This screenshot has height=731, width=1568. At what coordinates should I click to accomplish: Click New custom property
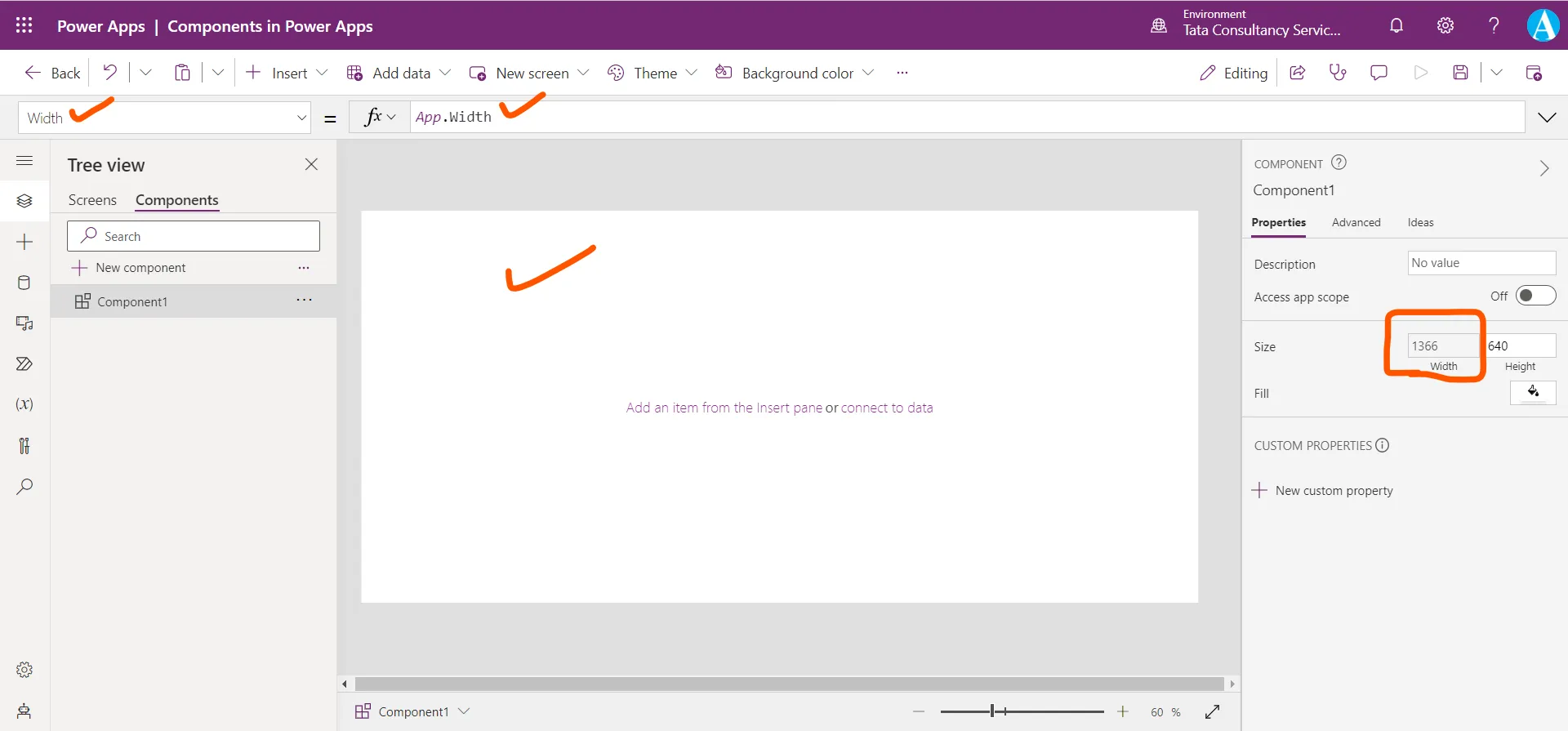[1334, 491]
